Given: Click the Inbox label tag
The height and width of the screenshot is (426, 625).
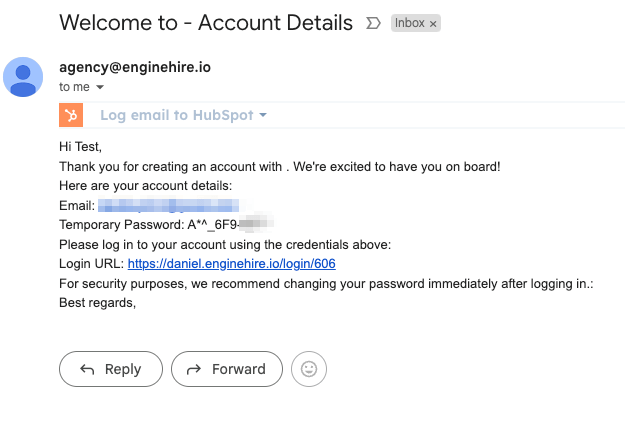Looking at the screenshot, I should pos(409,23).
